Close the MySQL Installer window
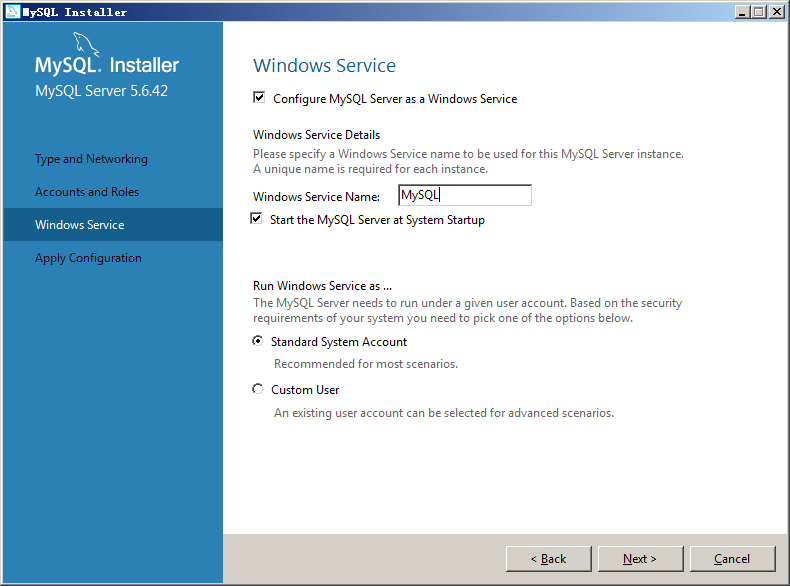790x586 pixels. coord(776,12)
